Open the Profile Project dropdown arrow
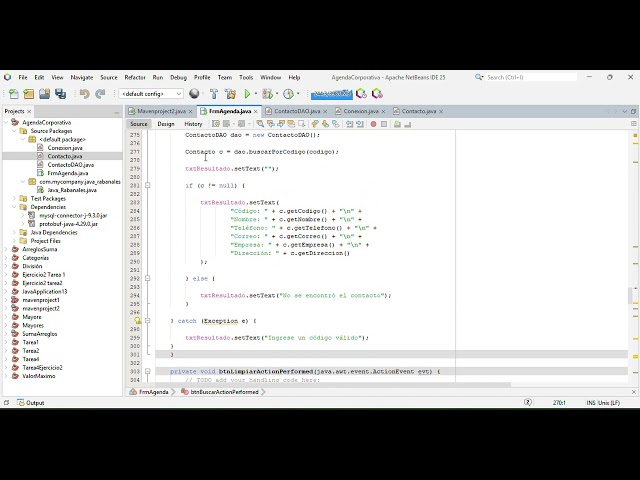Image resolution: width=640 pixels, height=480 pixels. [298, 94]
